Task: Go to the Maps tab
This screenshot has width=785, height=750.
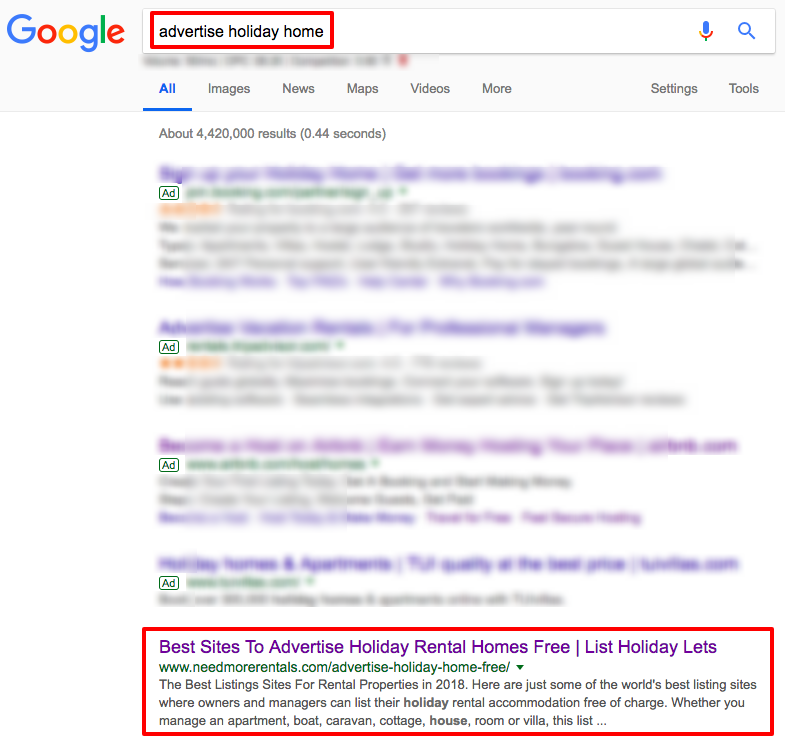Action: point(362,89)
